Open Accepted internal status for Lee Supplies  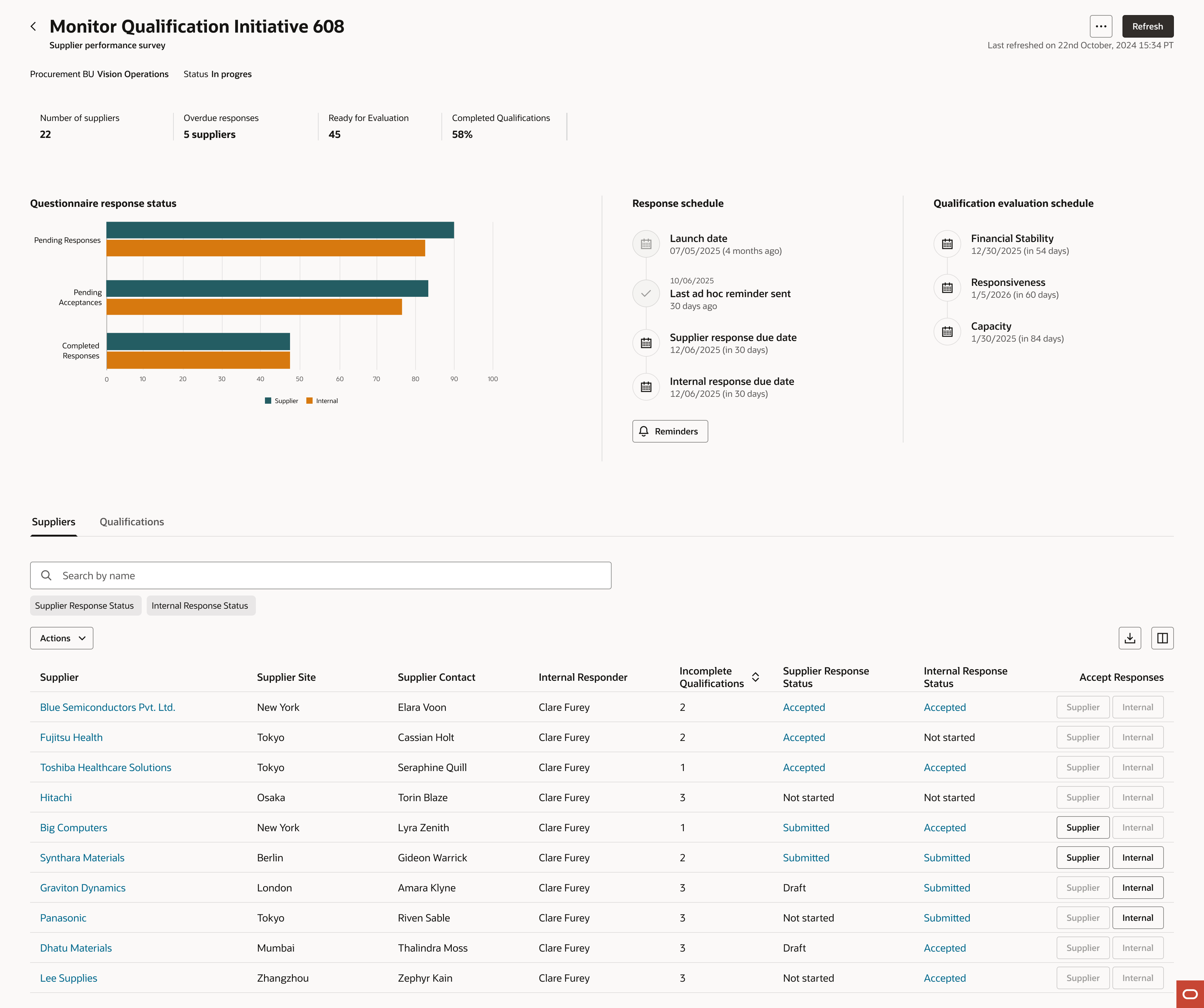[x=944, y=978]
